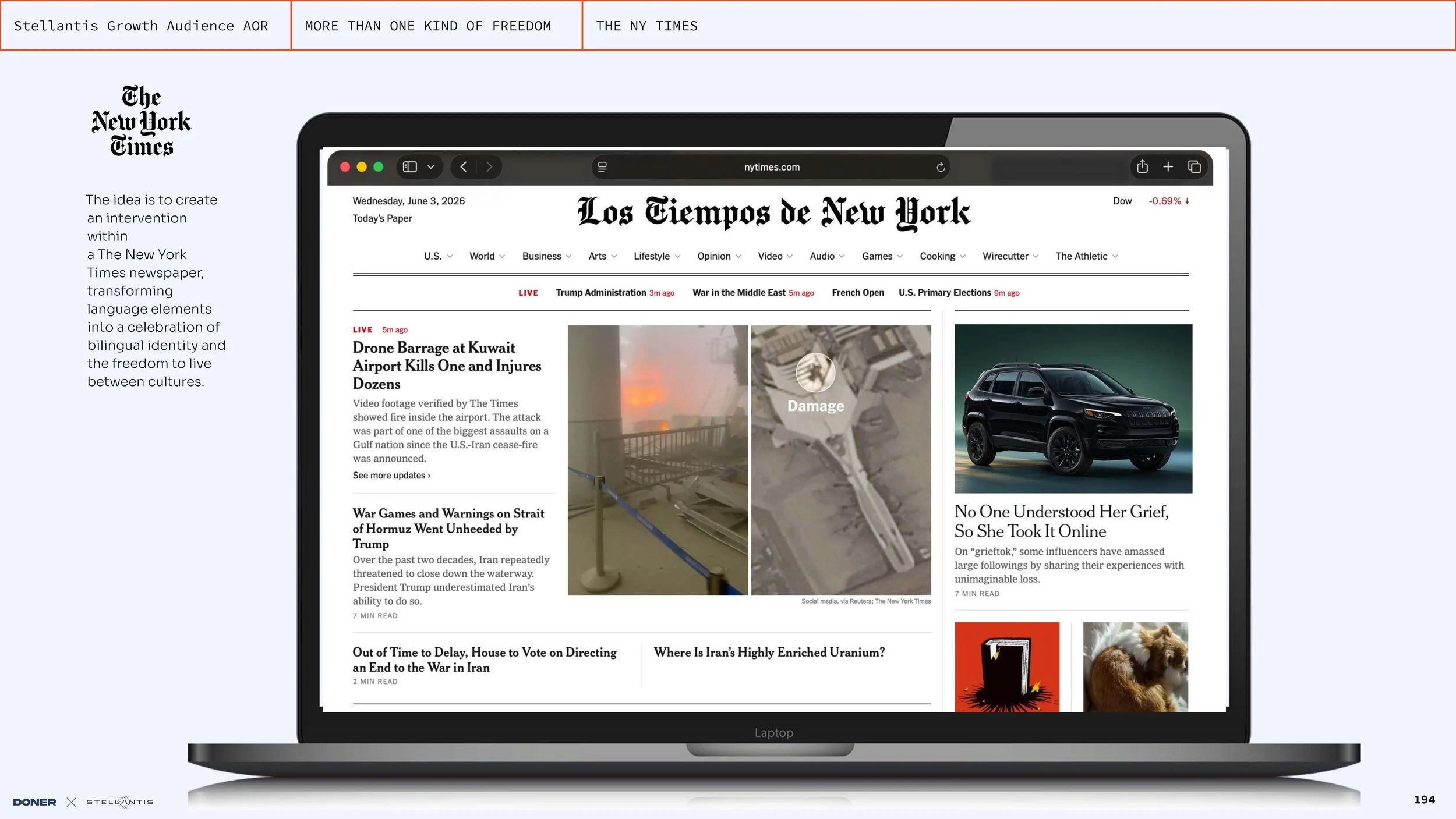The height and width of the screenshot is (819, 1456).
Task: Click the LIVE label in the updates bar
Action: [528, 293]
